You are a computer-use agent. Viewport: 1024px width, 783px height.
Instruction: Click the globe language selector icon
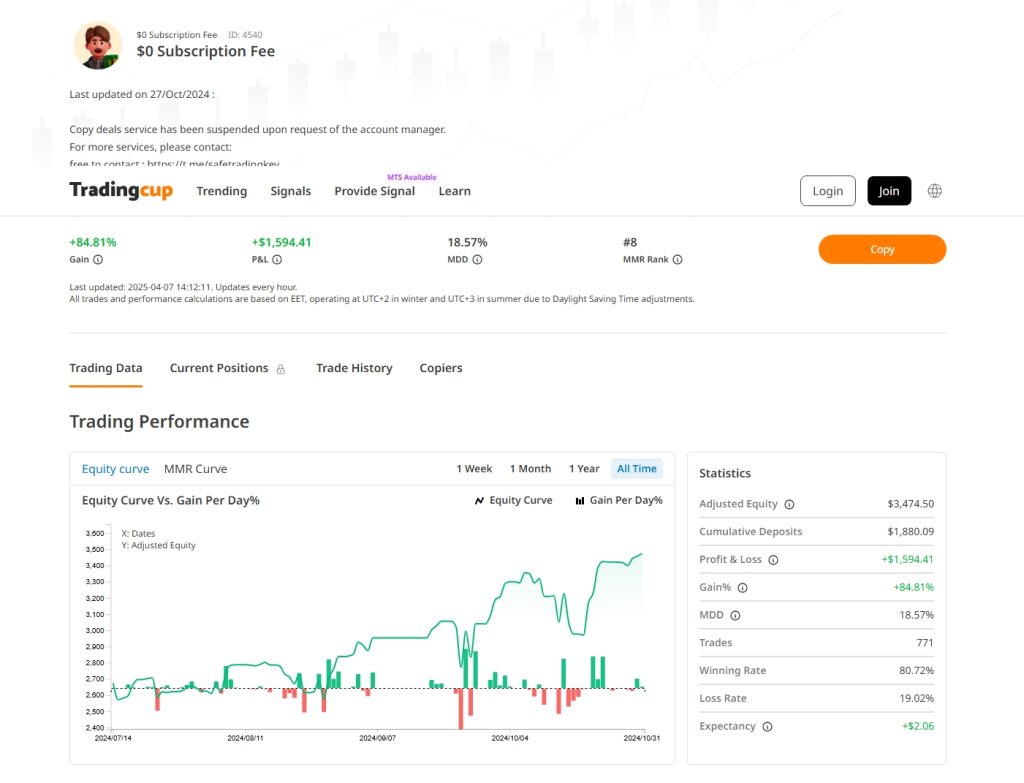pyautogui.click(x=934, y=191)
